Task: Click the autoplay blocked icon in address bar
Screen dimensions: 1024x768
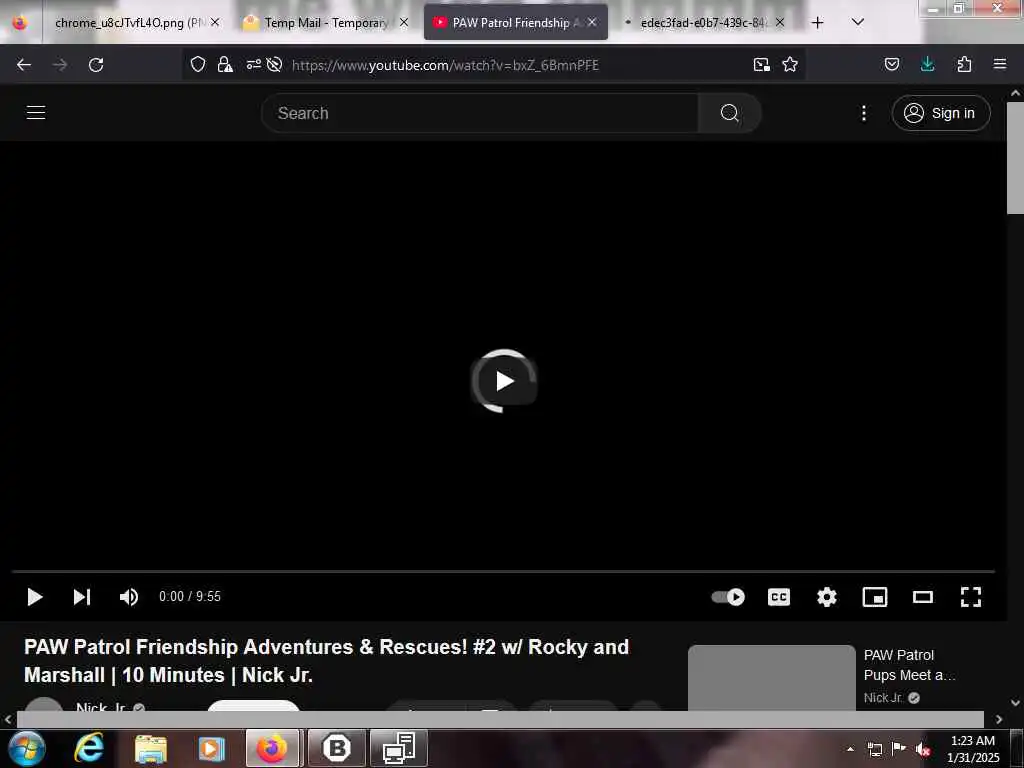Action: [x=275, y=64]
